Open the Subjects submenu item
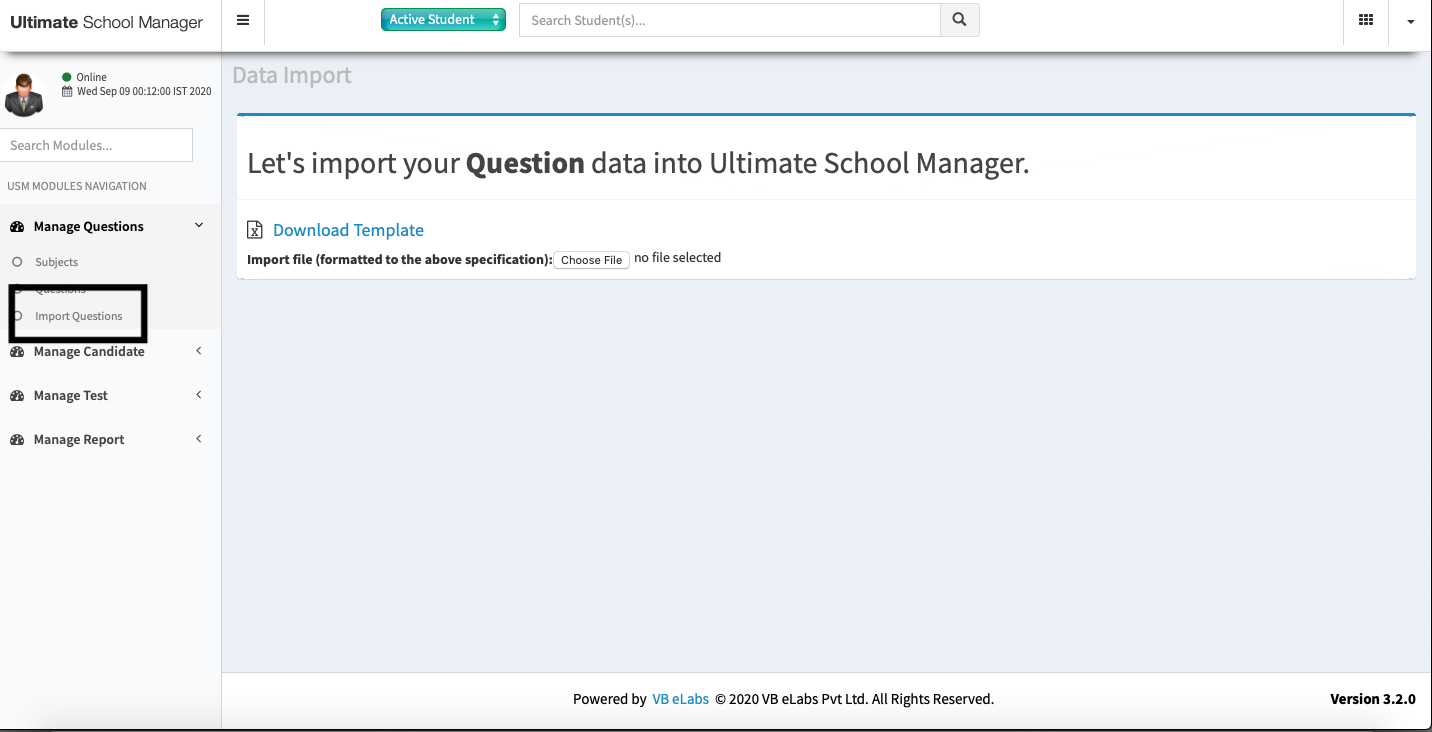 pyautogui.click(x=56, y=262)
